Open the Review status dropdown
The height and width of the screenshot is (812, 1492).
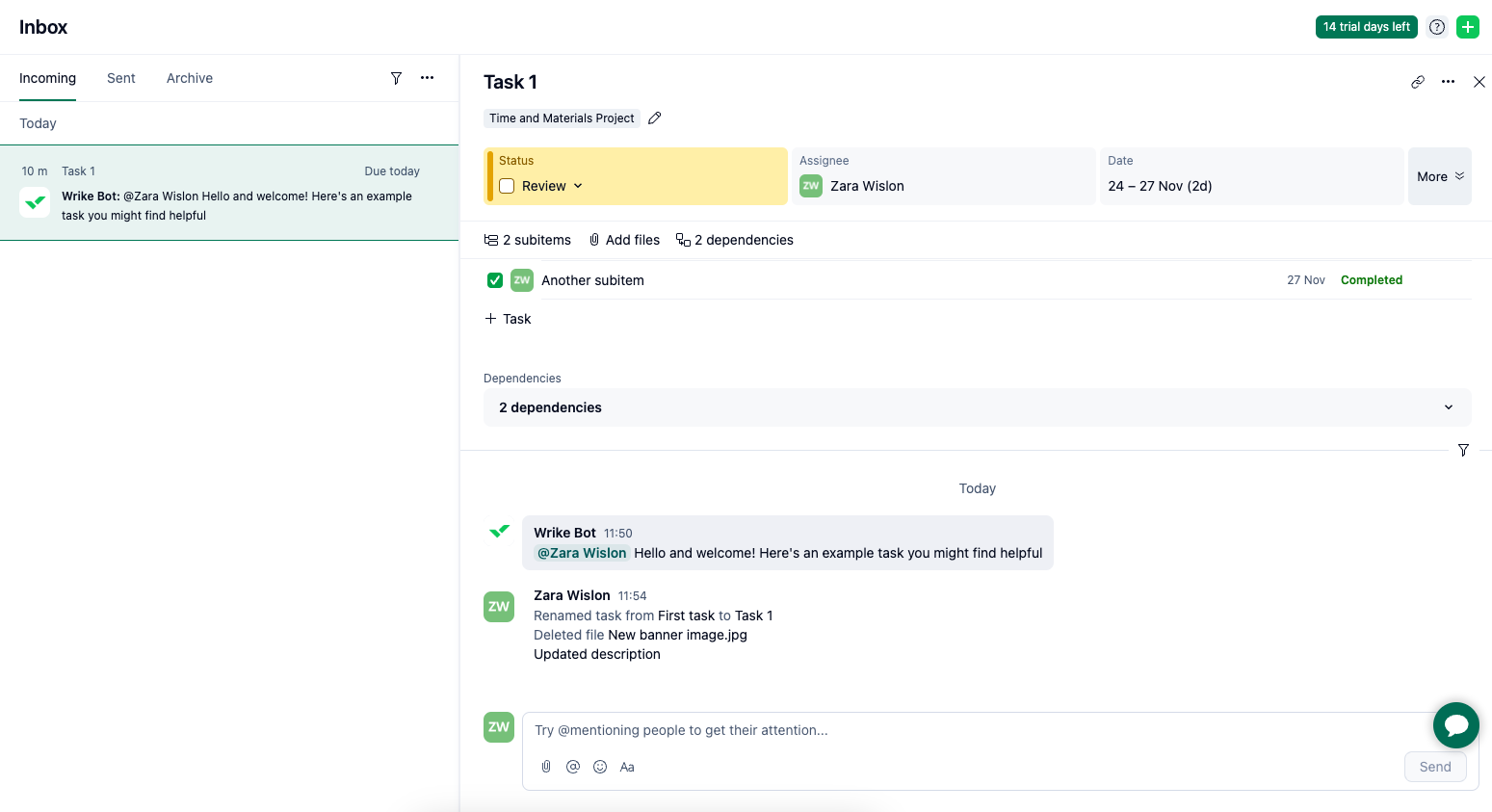tap(553, 186)
